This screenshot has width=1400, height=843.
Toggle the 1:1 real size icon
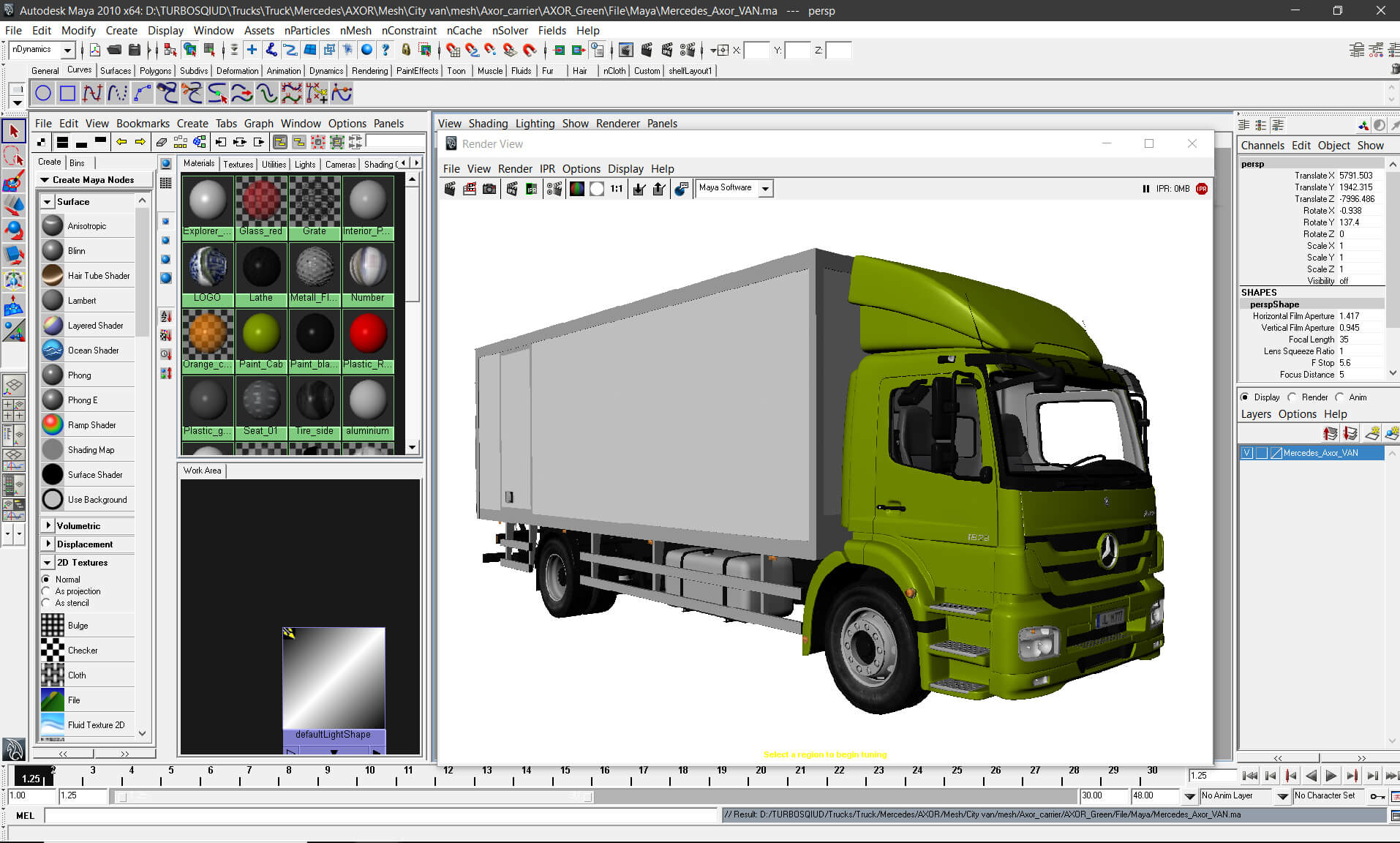(x=617, y=189)
